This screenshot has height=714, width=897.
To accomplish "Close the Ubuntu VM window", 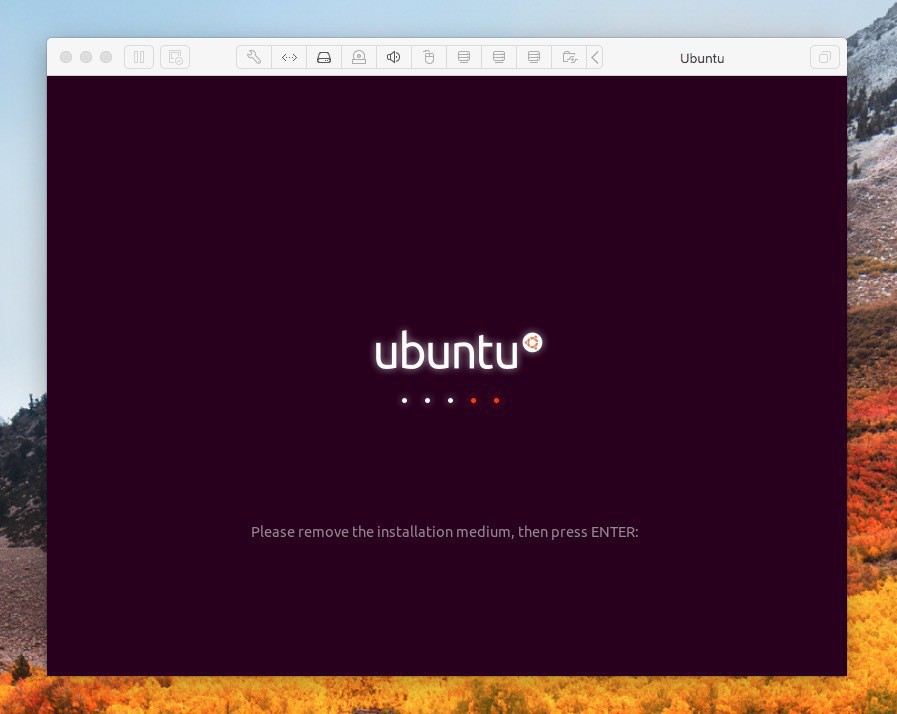I will click(66, 57).
